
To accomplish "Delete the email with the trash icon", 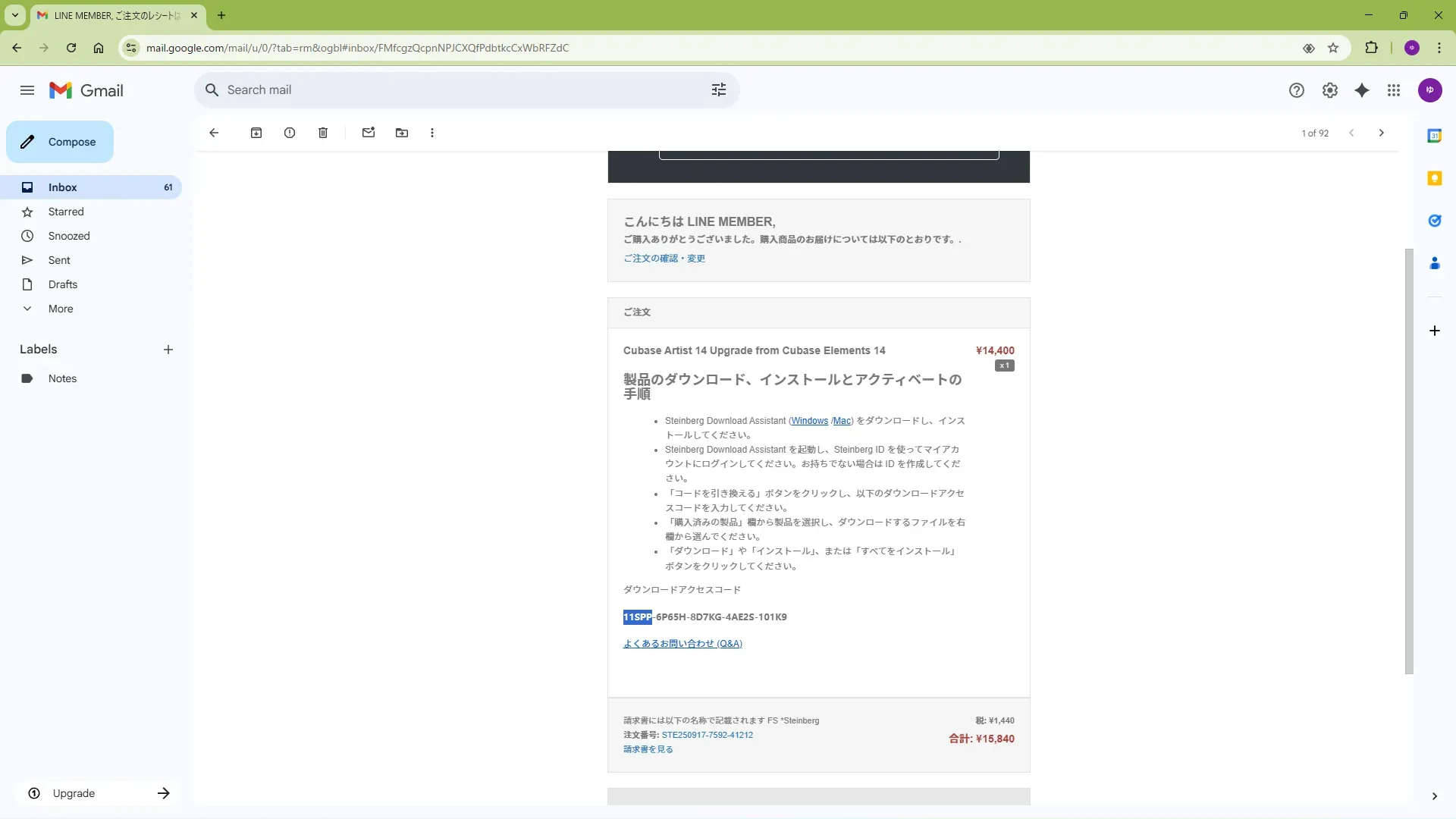I will click(323, 133).
